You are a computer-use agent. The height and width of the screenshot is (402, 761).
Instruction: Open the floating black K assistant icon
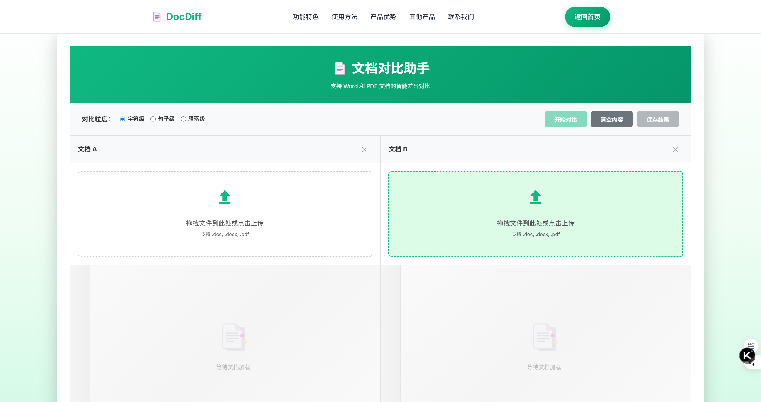tap(747, 356)
